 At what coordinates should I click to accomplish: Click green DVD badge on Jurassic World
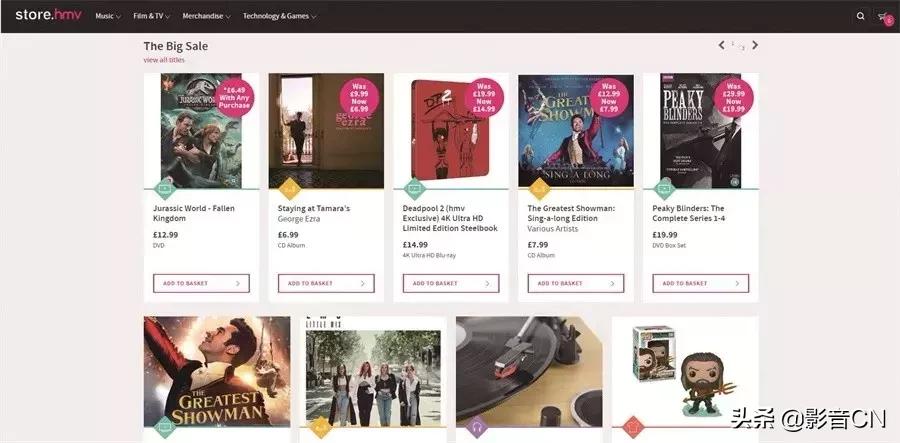165,188
